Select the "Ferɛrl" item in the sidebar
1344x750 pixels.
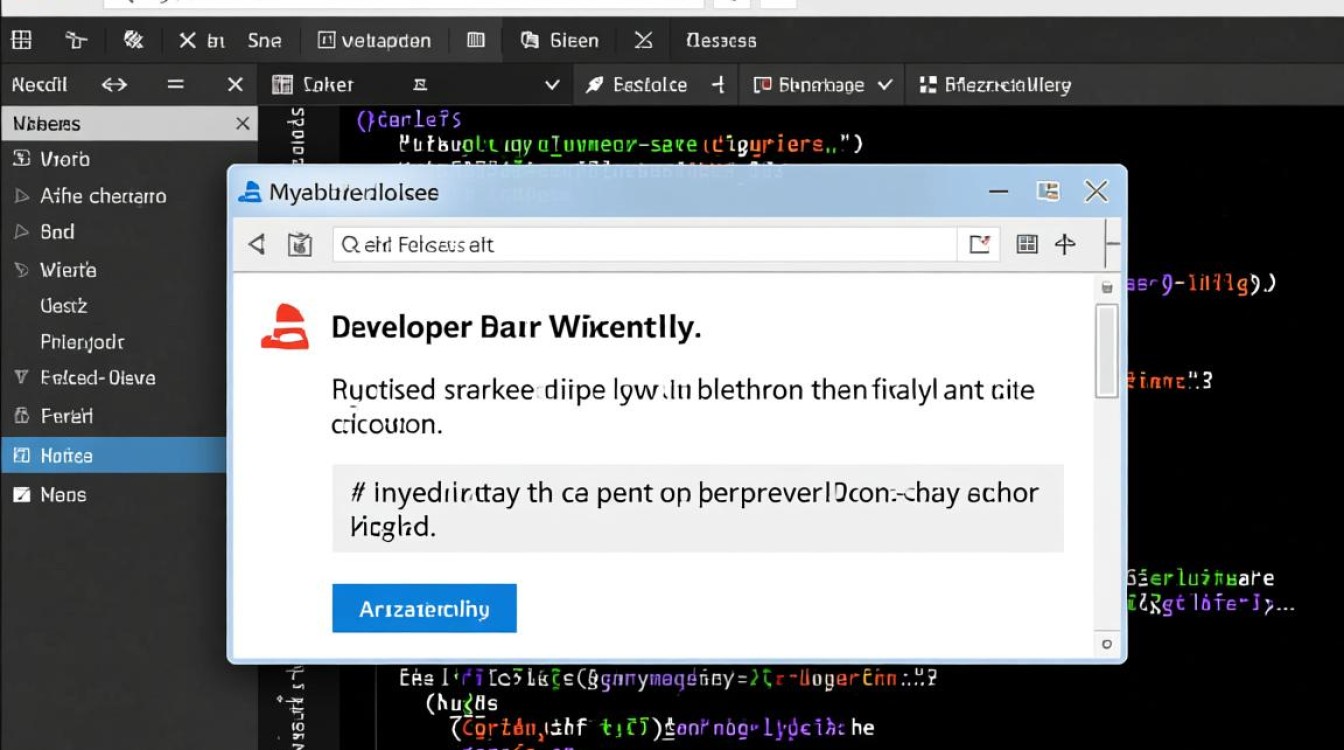[x=67, y=415]
